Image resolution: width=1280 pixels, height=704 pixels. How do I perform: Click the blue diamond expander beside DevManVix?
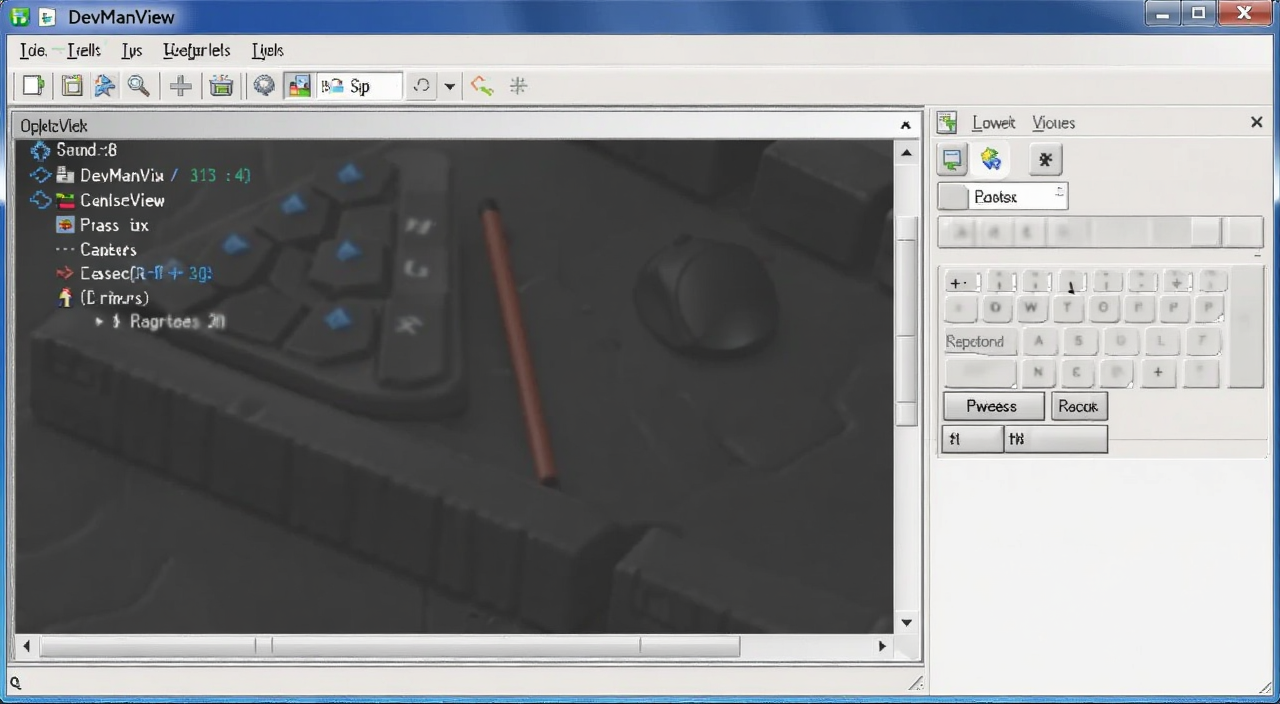[40, 175]
